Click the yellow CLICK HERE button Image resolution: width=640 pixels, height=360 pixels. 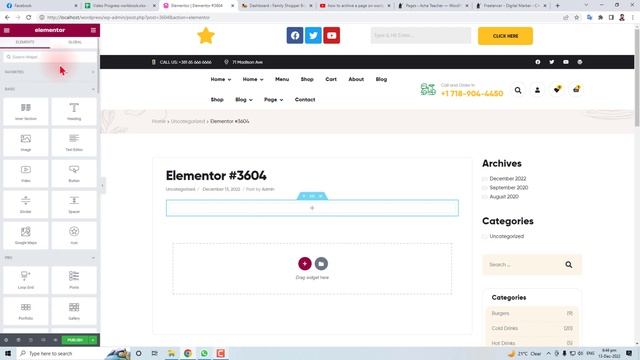pos(505,36)
